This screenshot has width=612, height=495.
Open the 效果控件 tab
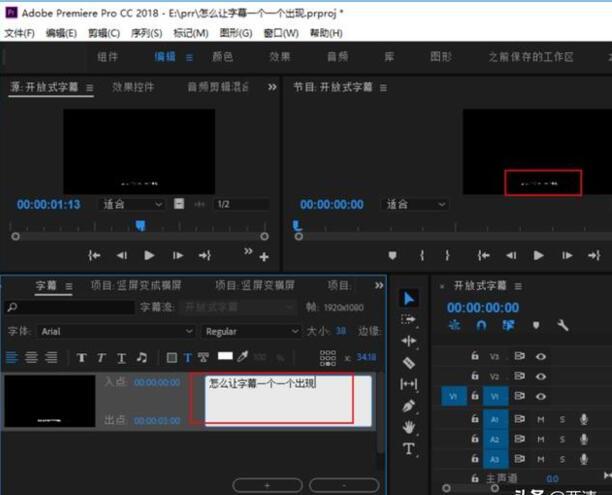tap(133, 87)
